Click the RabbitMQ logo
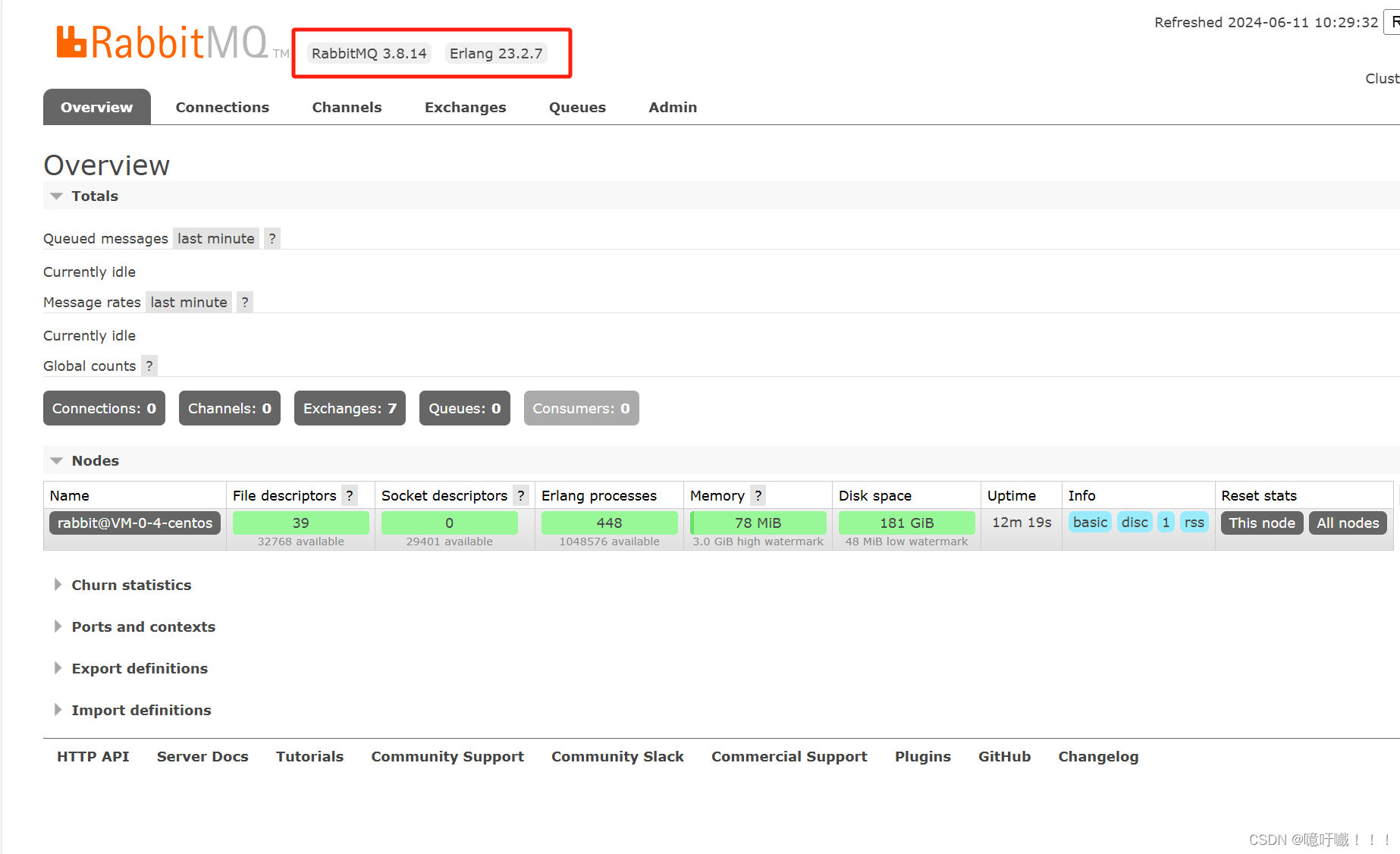The height and width of the screenshot is (854, 1400). (173, 42)
